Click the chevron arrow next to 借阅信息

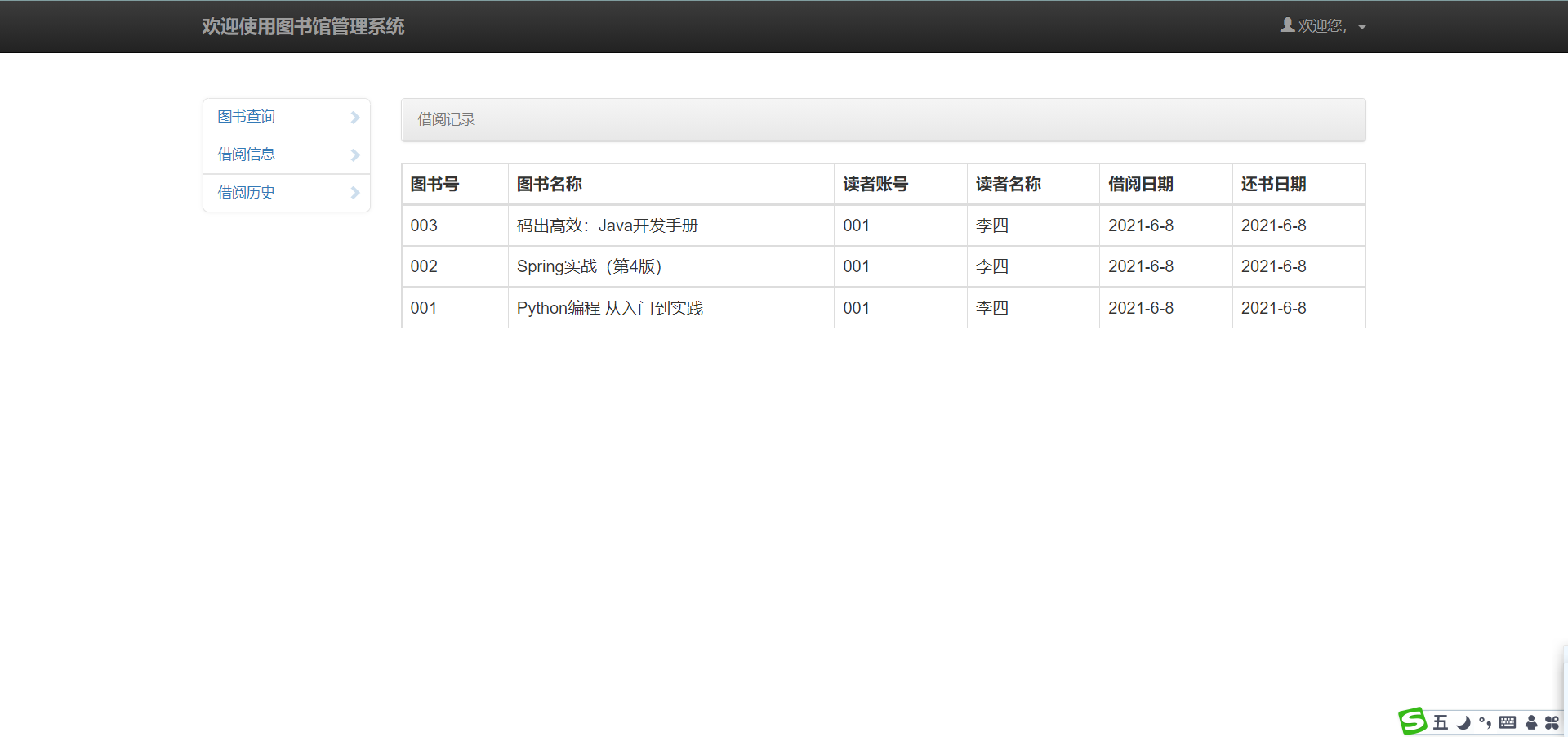[355, 155]
